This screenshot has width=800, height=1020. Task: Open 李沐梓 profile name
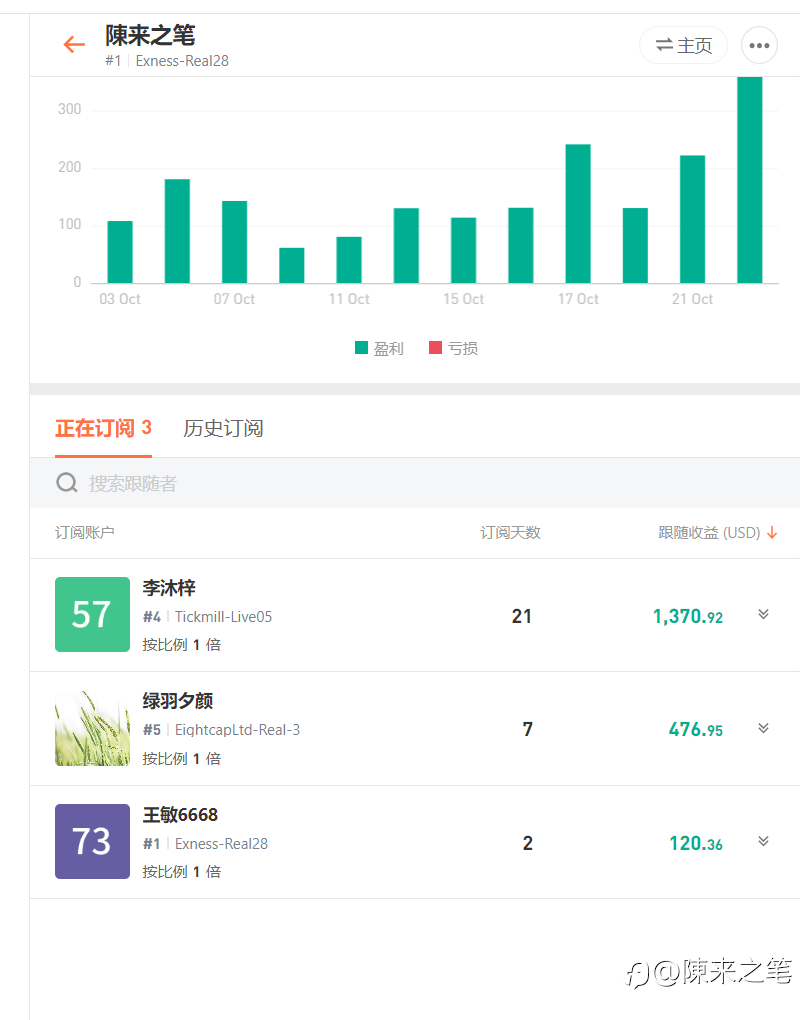pyautogui.click(x=169, y=587)
